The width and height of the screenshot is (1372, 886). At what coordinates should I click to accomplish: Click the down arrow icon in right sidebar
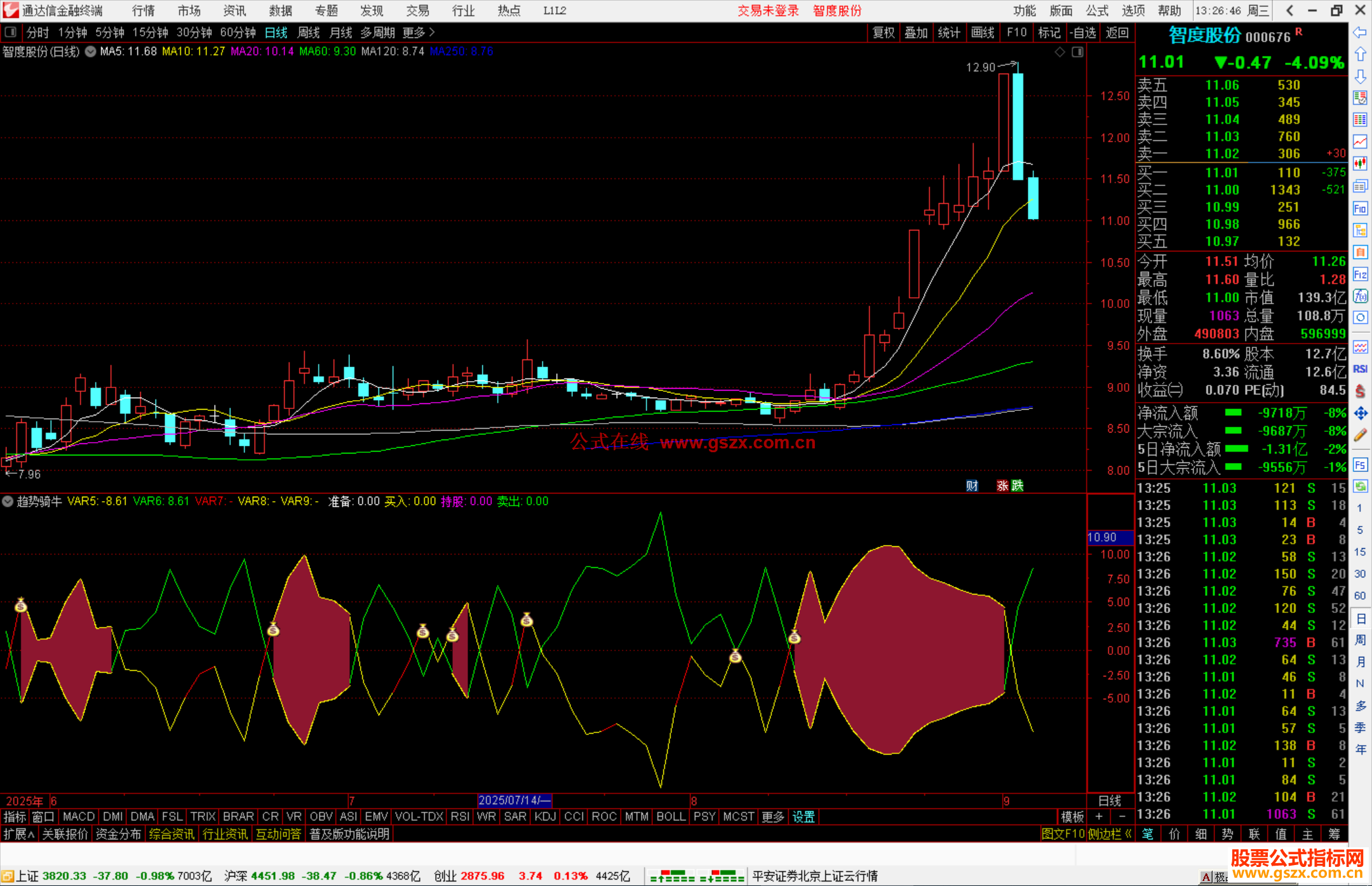pos(1360,76)
